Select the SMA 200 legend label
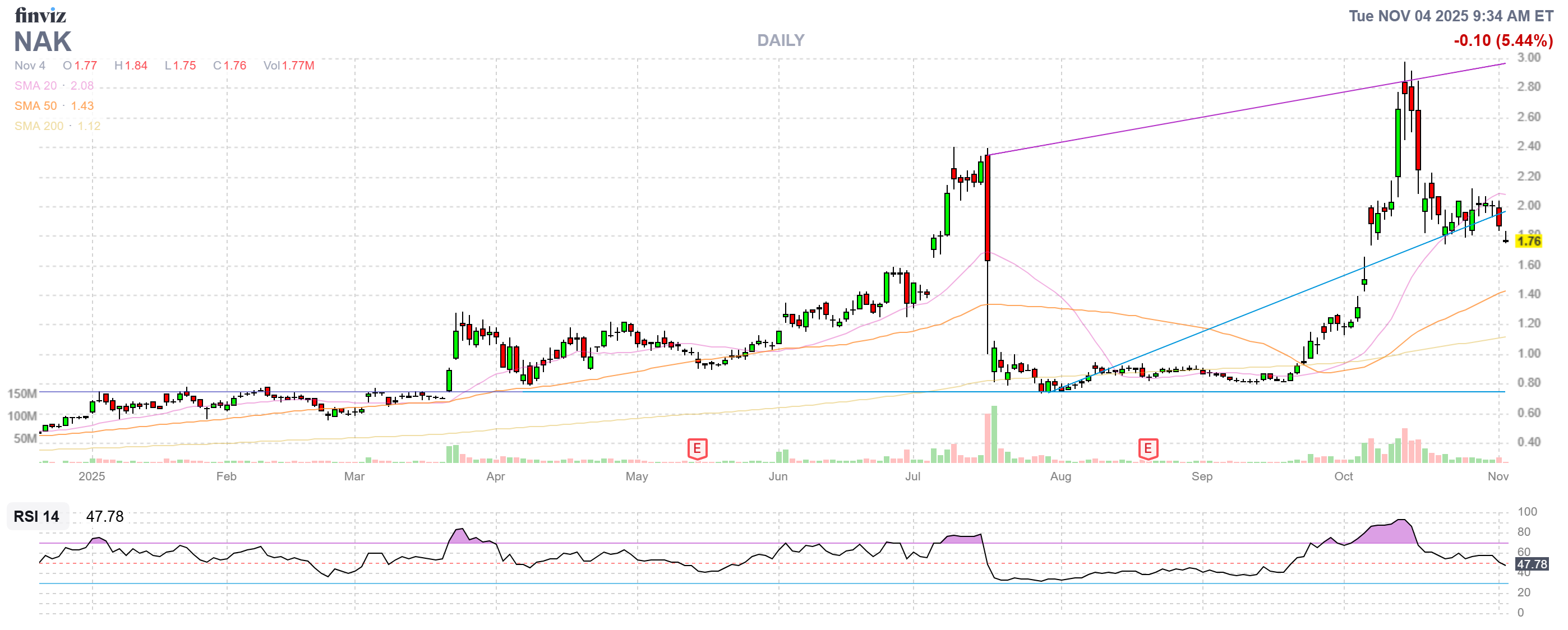The height and width of the screenshot is (630, 1568). [39, 126]
